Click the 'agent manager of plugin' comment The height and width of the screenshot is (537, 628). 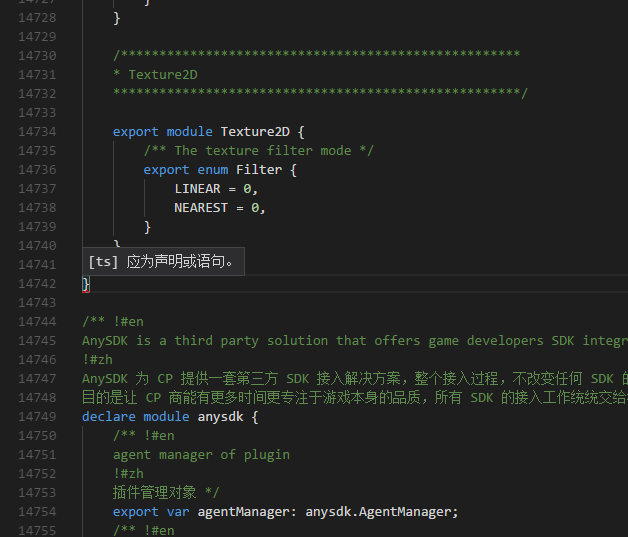[201, 454]
